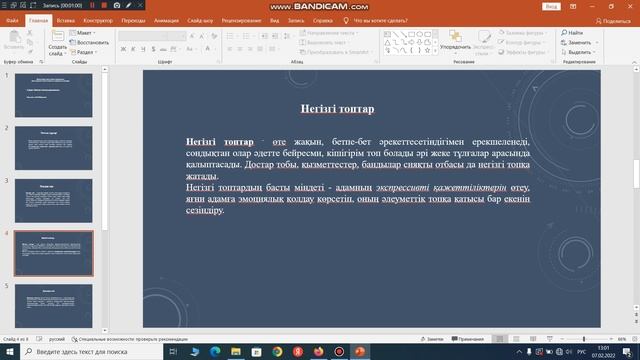Select the rectangle shape in shapes gallery

click(x=411, y=34)
